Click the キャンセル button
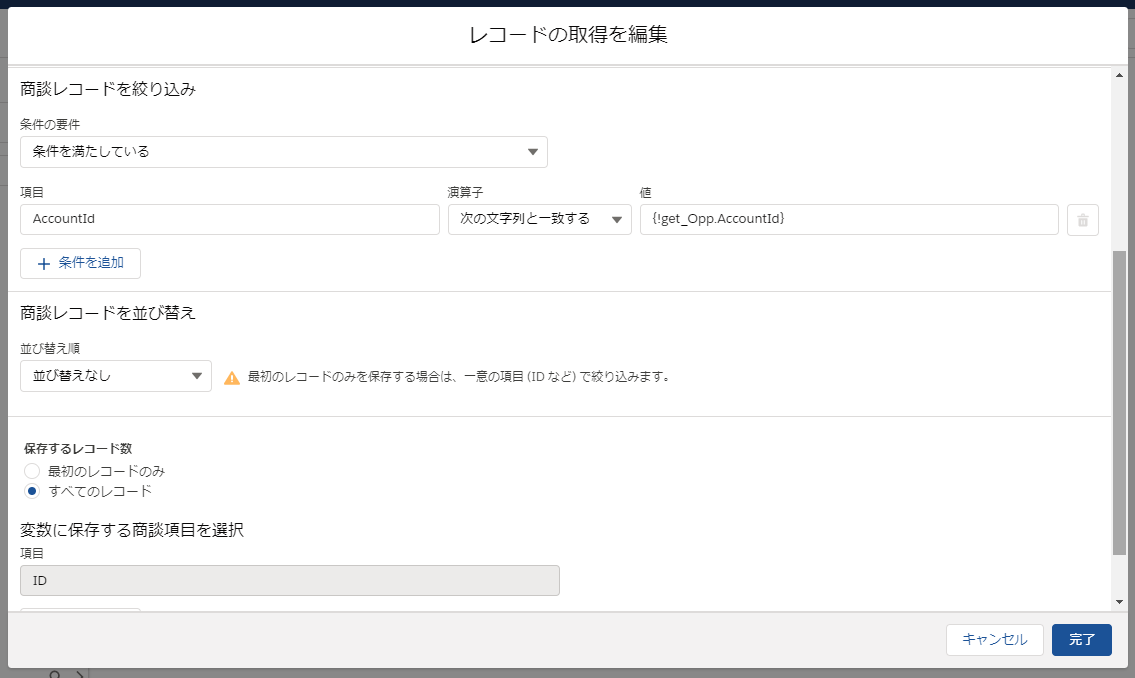Screen dimensions: 1135x678 (x=994, y=640)
